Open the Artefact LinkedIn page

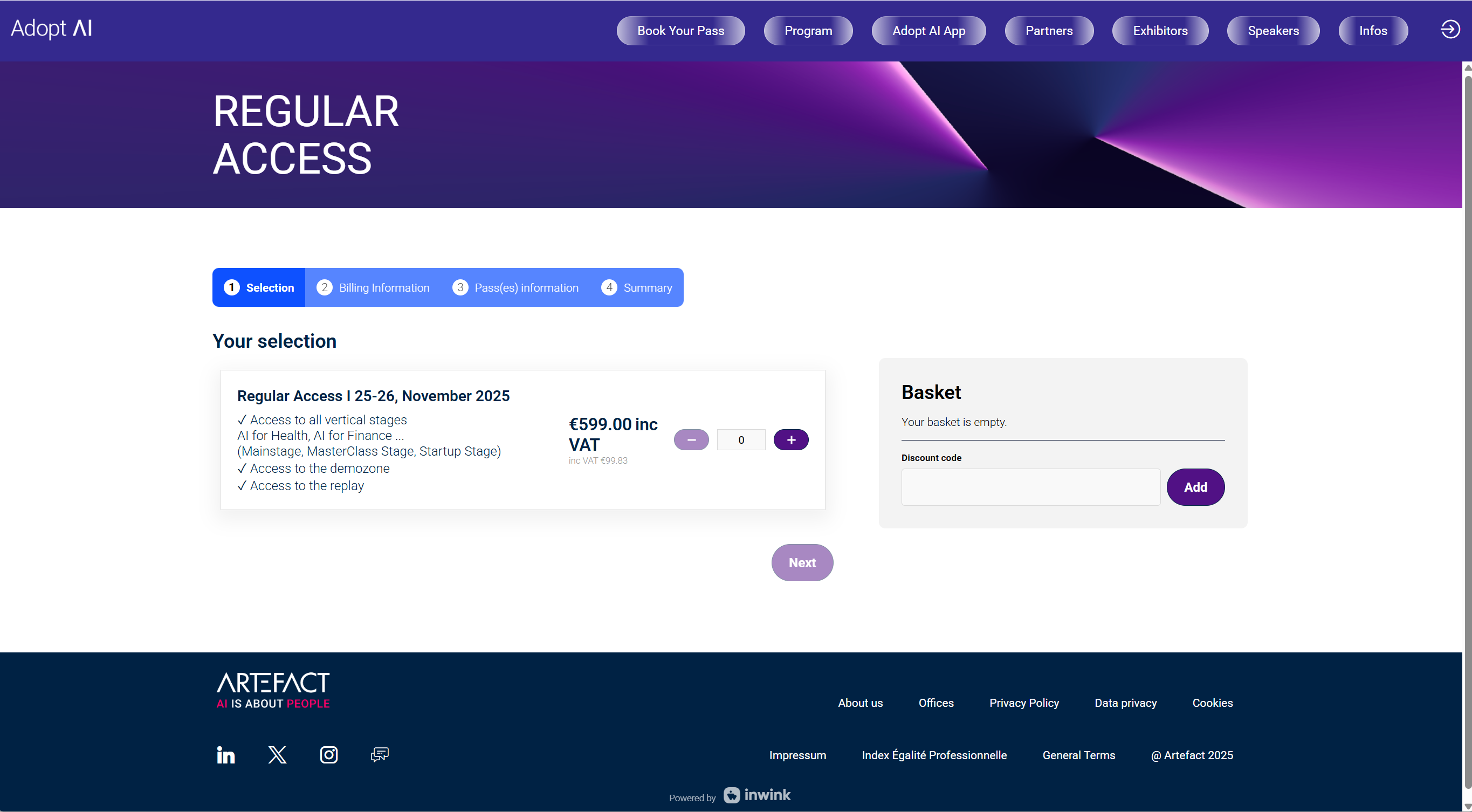click(x=226, y=755)
